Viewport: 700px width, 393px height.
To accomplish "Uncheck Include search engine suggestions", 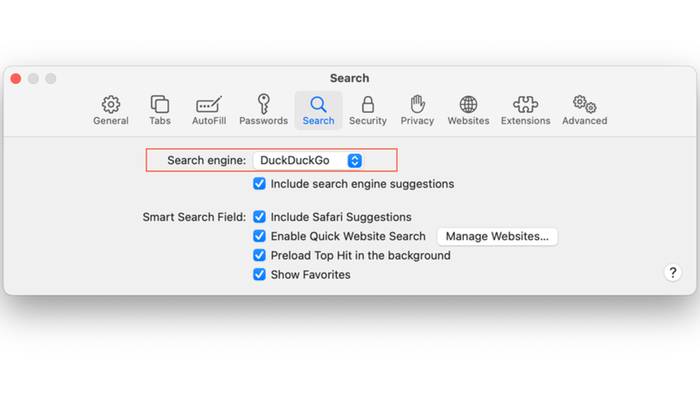I will (259, 184).
